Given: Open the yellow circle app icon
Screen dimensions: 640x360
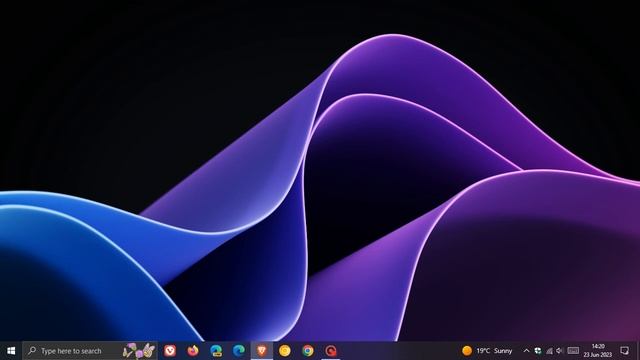Looking at the screenshot, I should (x=284, y=351).
